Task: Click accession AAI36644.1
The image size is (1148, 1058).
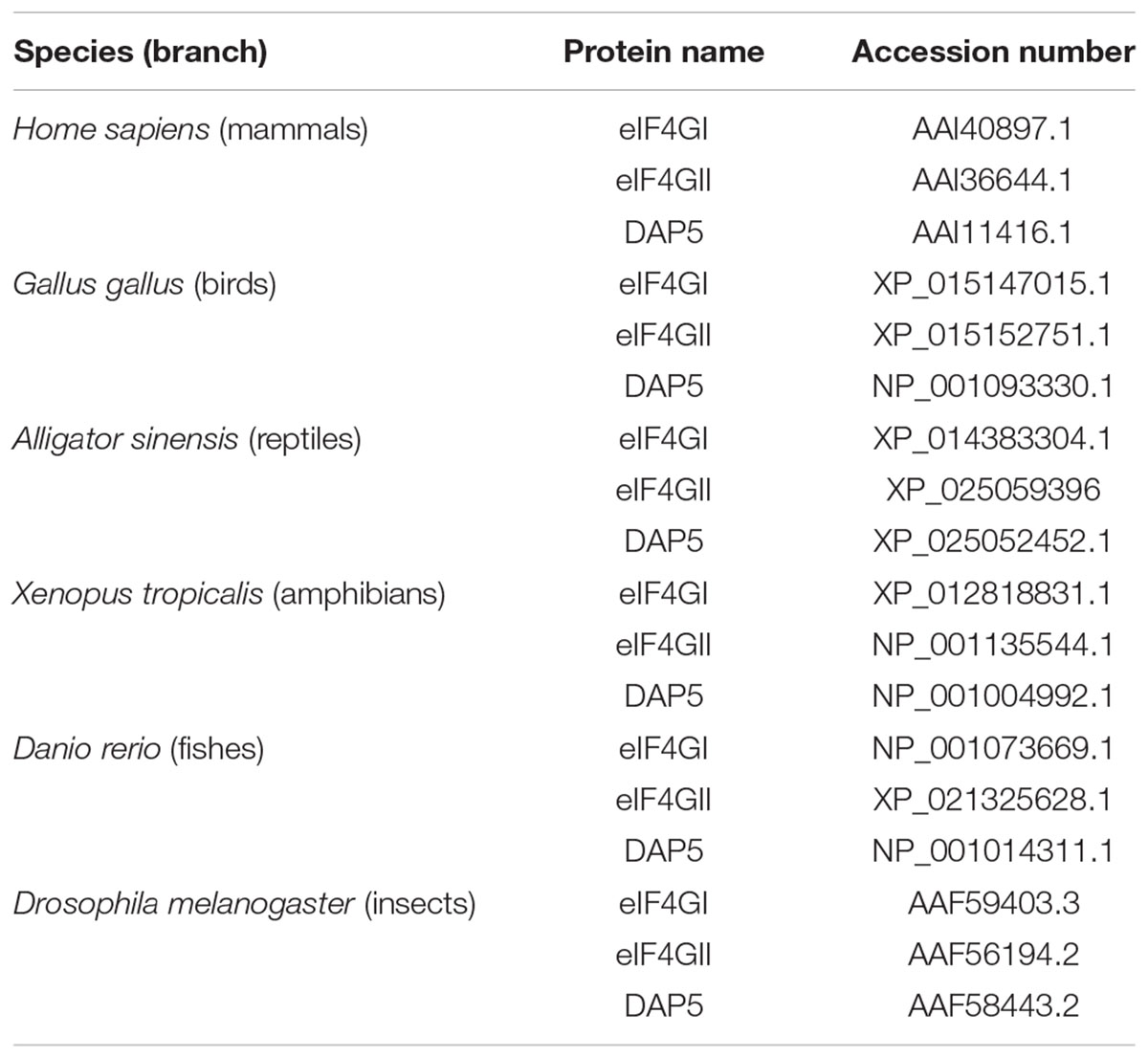Action: pyautogui.click(x=993, y=181)
